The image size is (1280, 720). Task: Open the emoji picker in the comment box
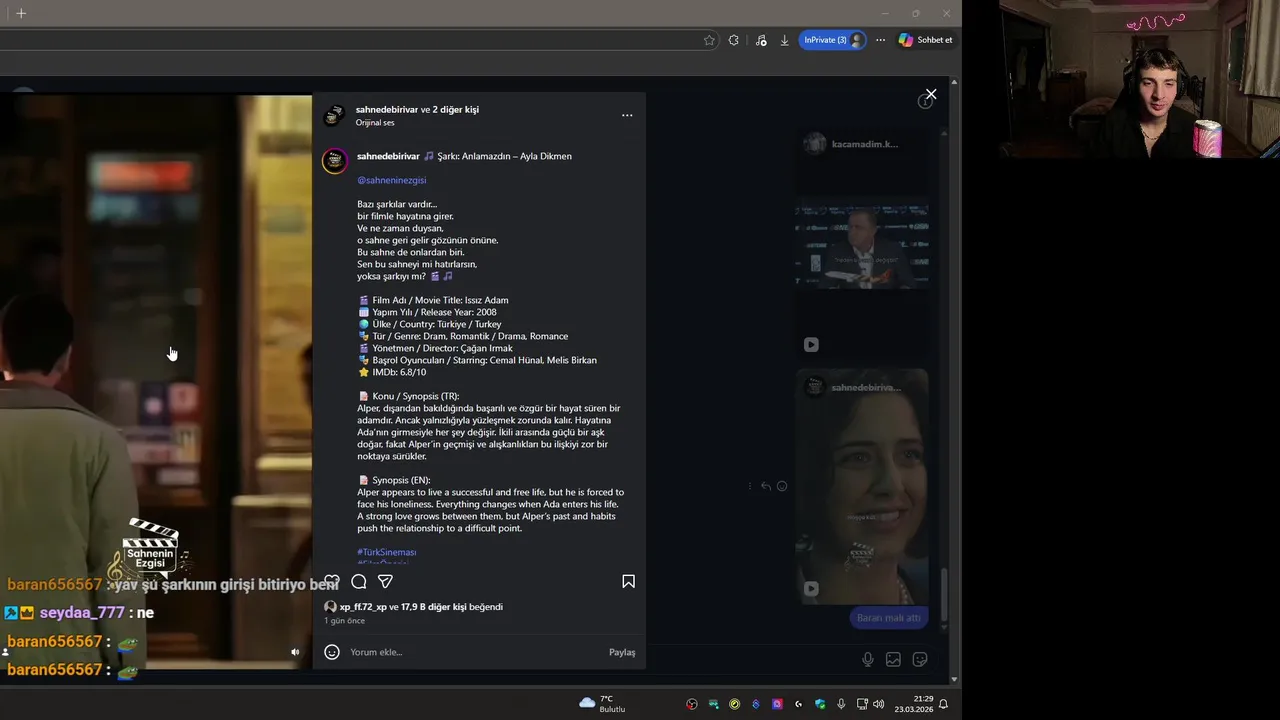(x=332, y=652)
